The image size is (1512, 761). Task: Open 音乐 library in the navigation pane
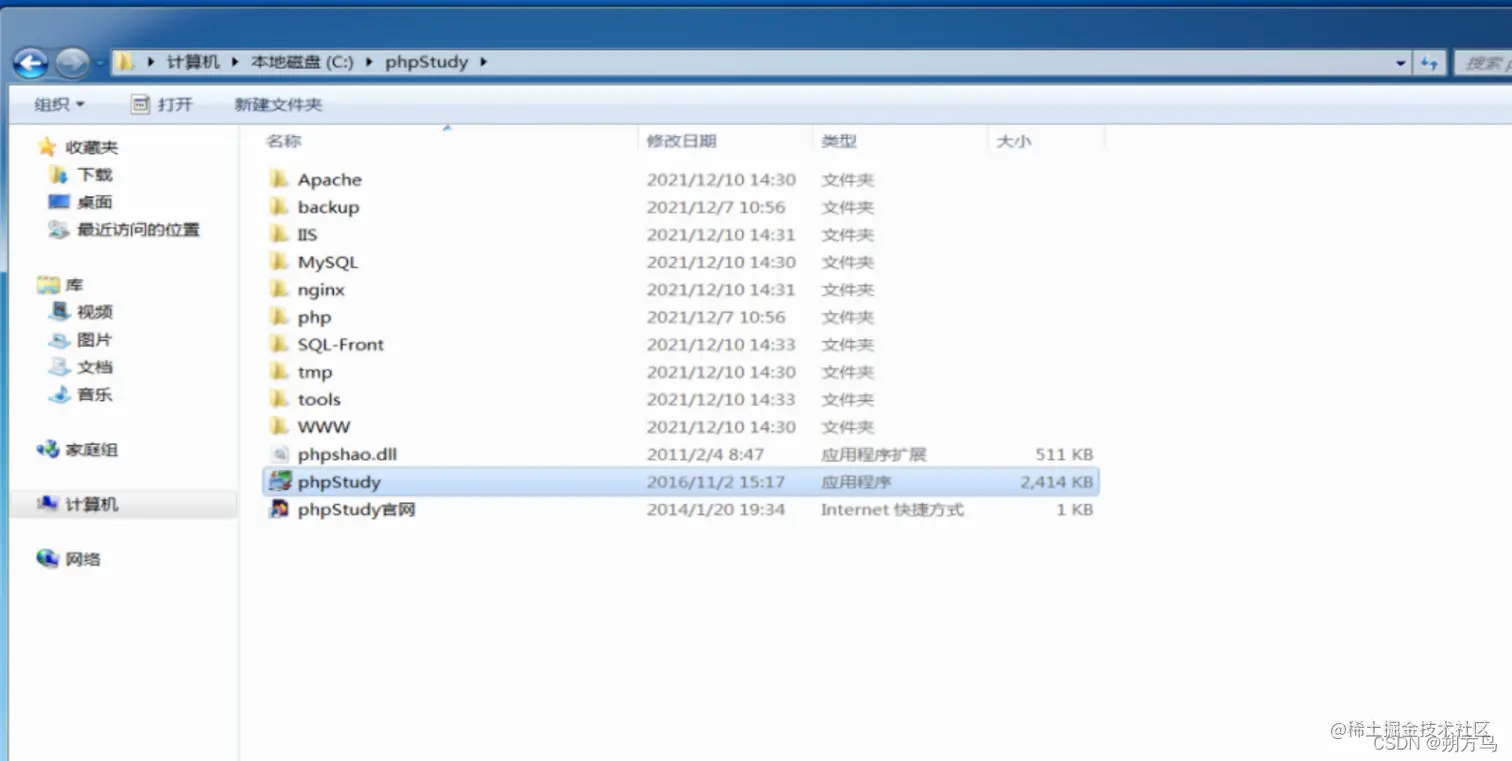[95, 394]
